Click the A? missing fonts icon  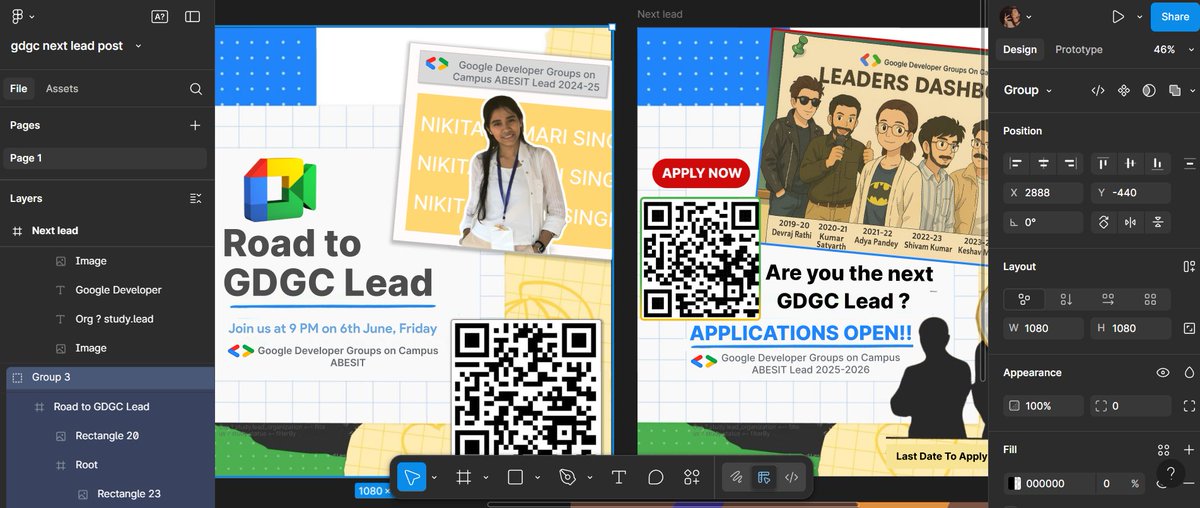click(159, 17)
